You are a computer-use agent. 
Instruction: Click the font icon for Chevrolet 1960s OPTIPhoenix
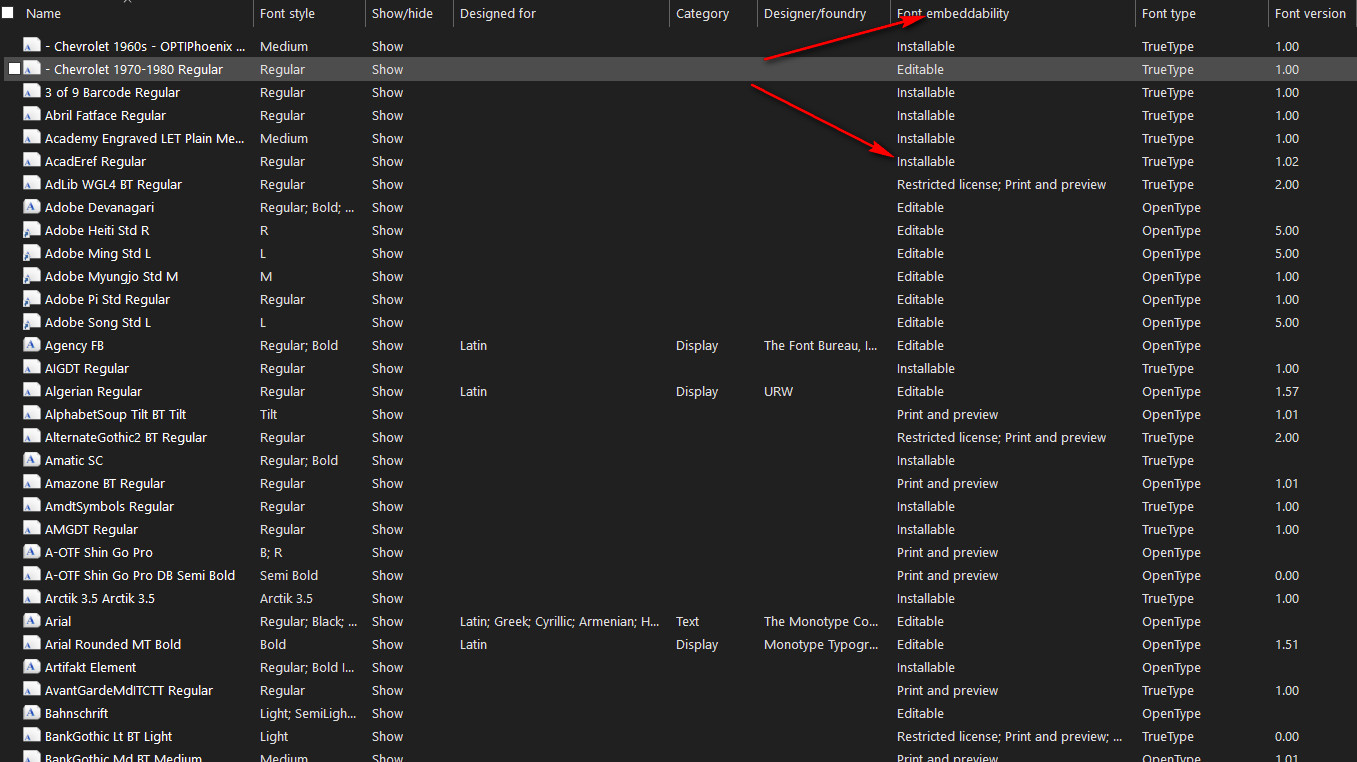[32, 46]
